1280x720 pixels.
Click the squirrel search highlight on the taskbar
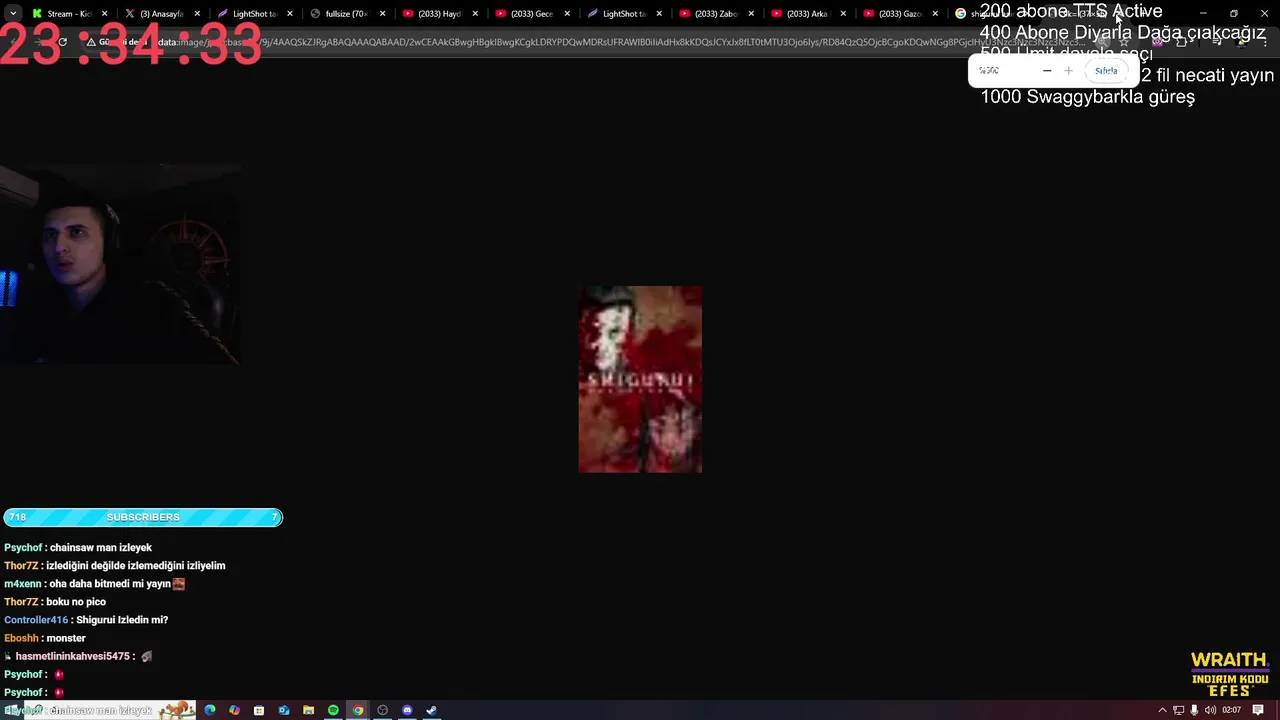click(177, 710)
